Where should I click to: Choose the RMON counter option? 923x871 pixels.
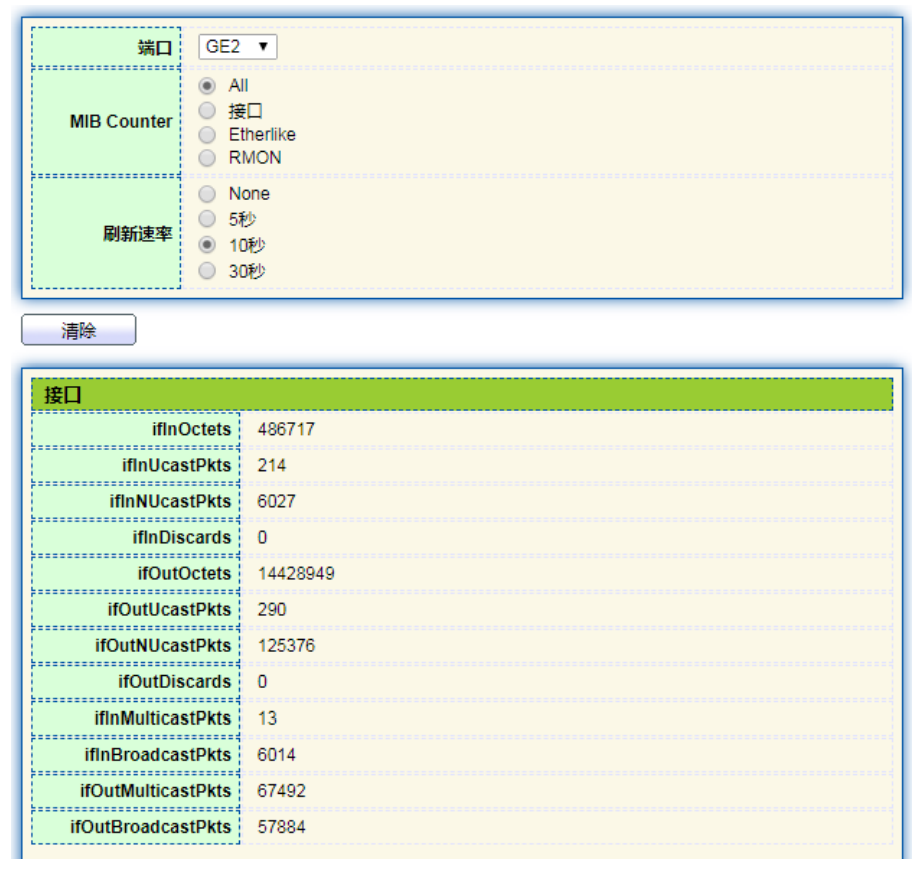pos(207,158)
